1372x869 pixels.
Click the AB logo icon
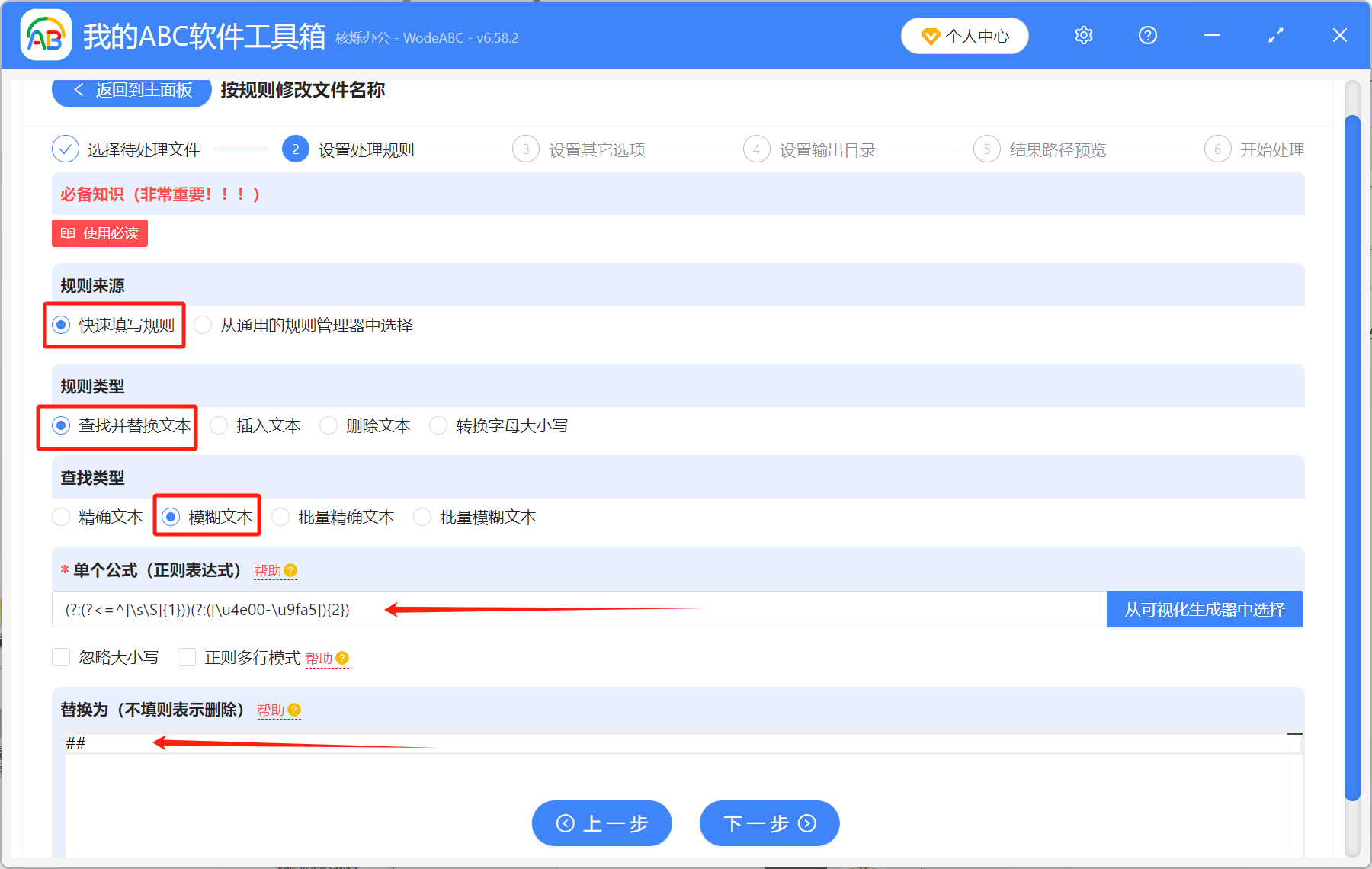pyautogui.click(x=46, y=35)
